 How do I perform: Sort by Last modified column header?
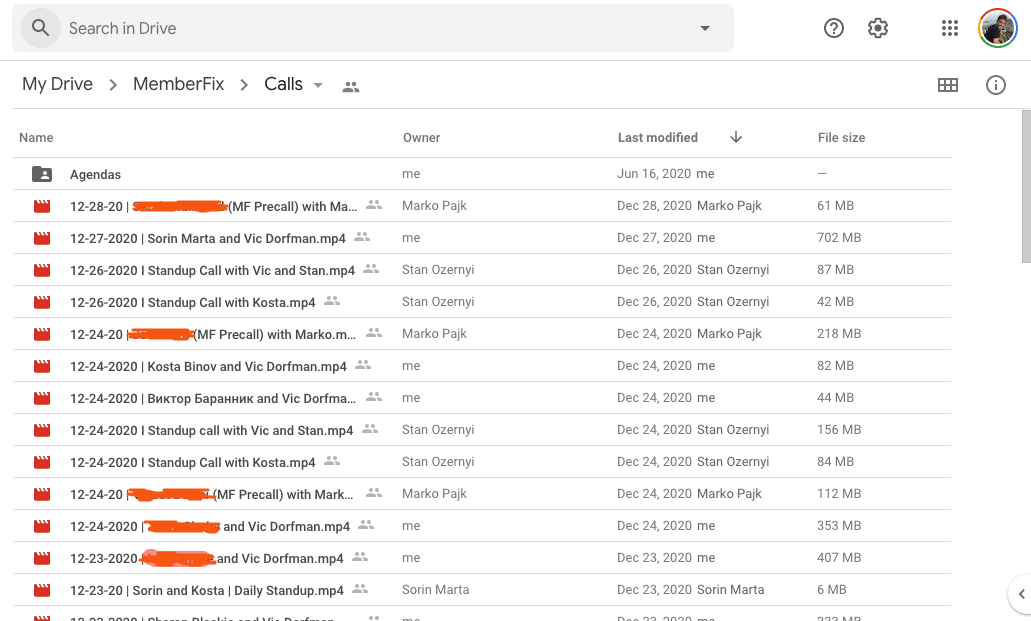(657, 137)
